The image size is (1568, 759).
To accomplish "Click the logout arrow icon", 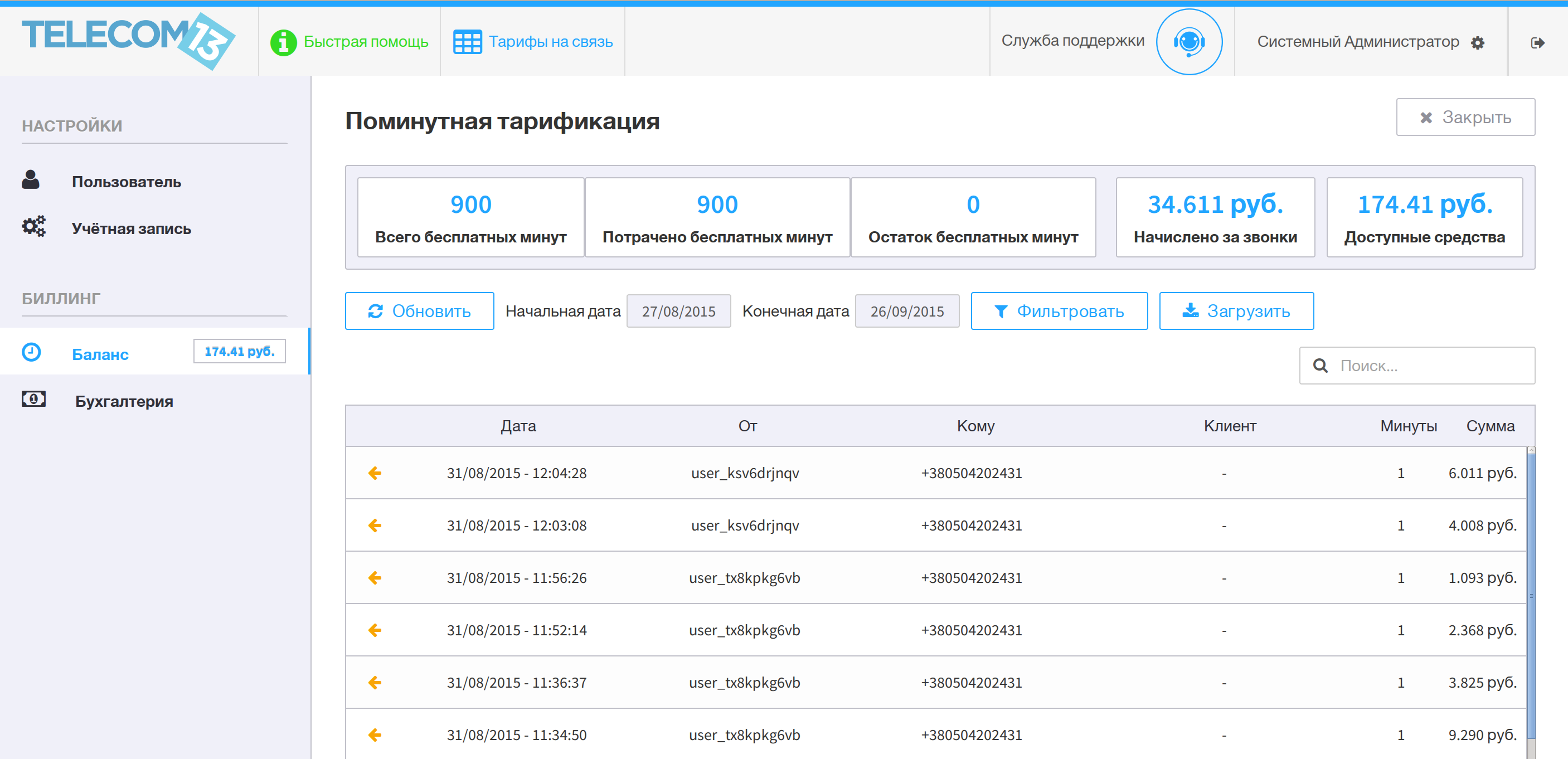I will [1537, 42].
